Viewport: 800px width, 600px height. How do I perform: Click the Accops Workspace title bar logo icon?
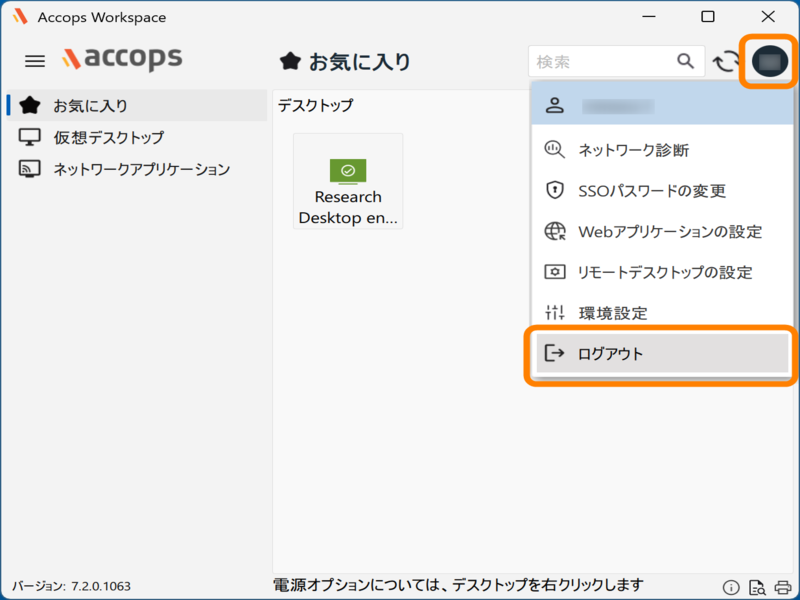(x=20, y=16)
